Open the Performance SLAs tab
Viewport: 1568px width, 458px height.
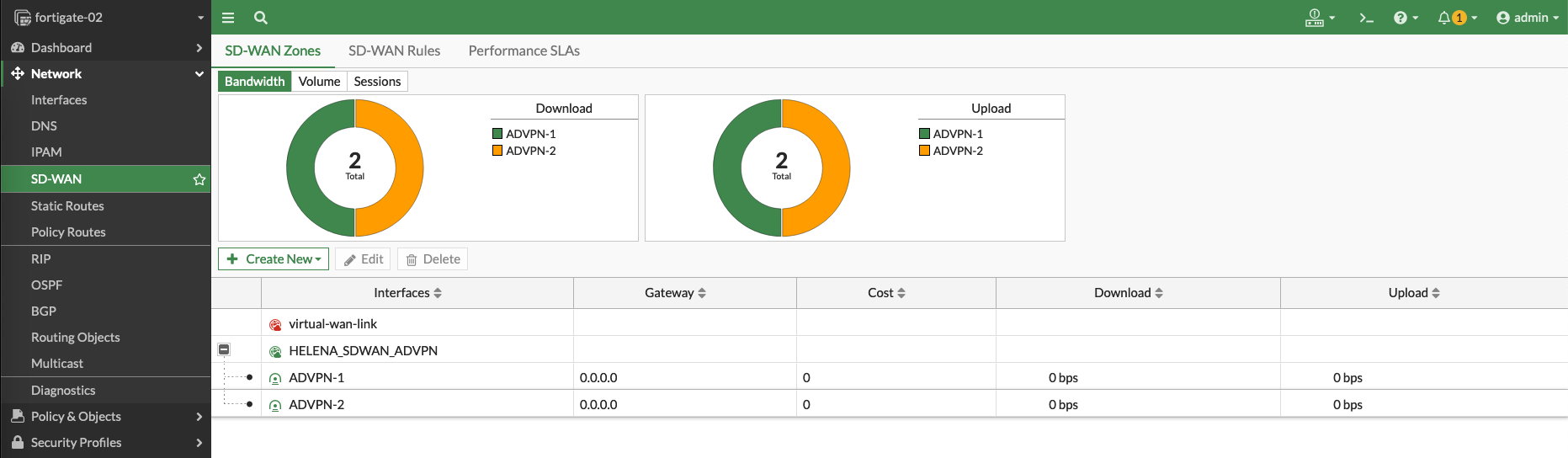[x=524, y=51]
